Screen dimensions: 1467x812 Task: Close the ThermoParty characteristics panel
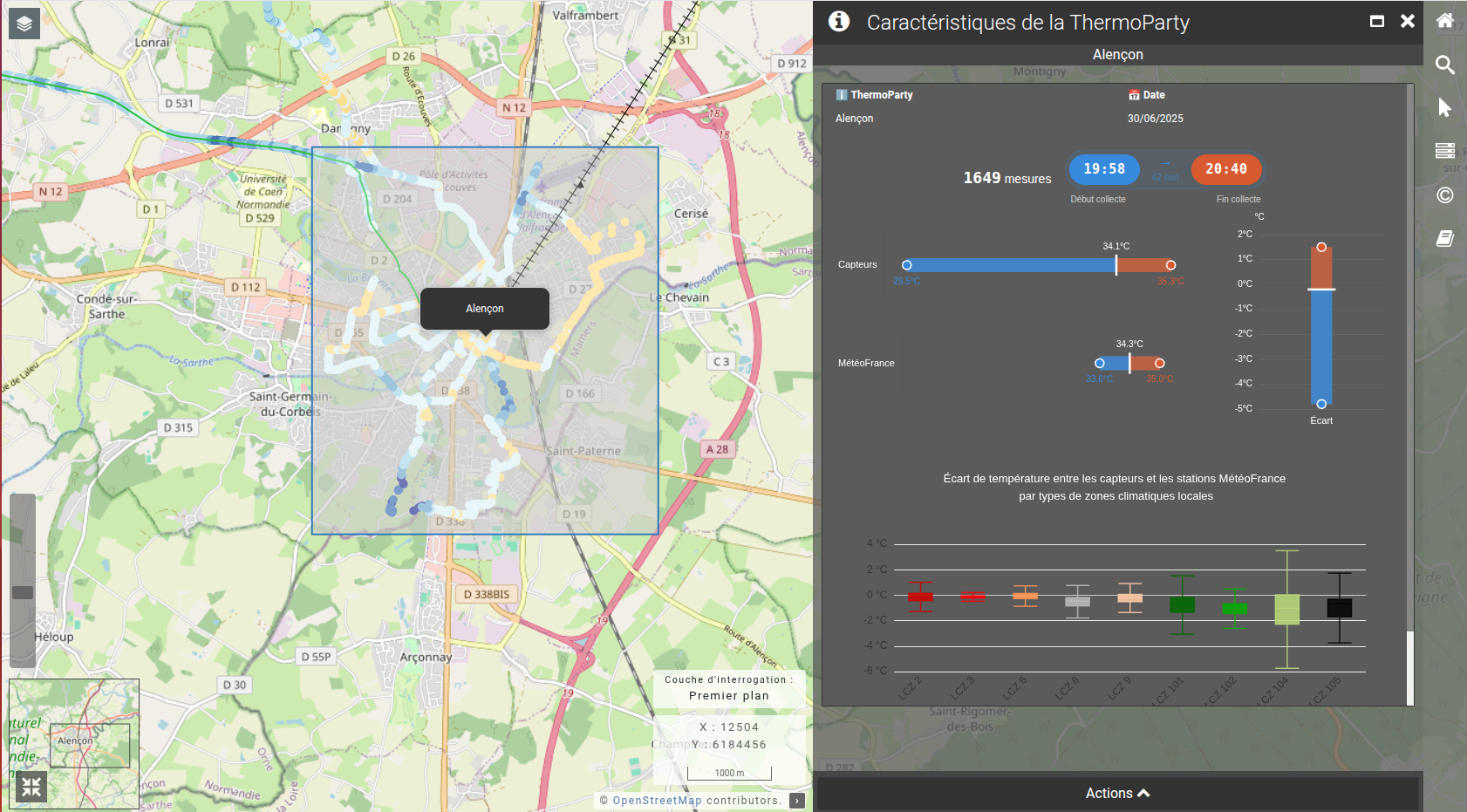point(1408,22)
